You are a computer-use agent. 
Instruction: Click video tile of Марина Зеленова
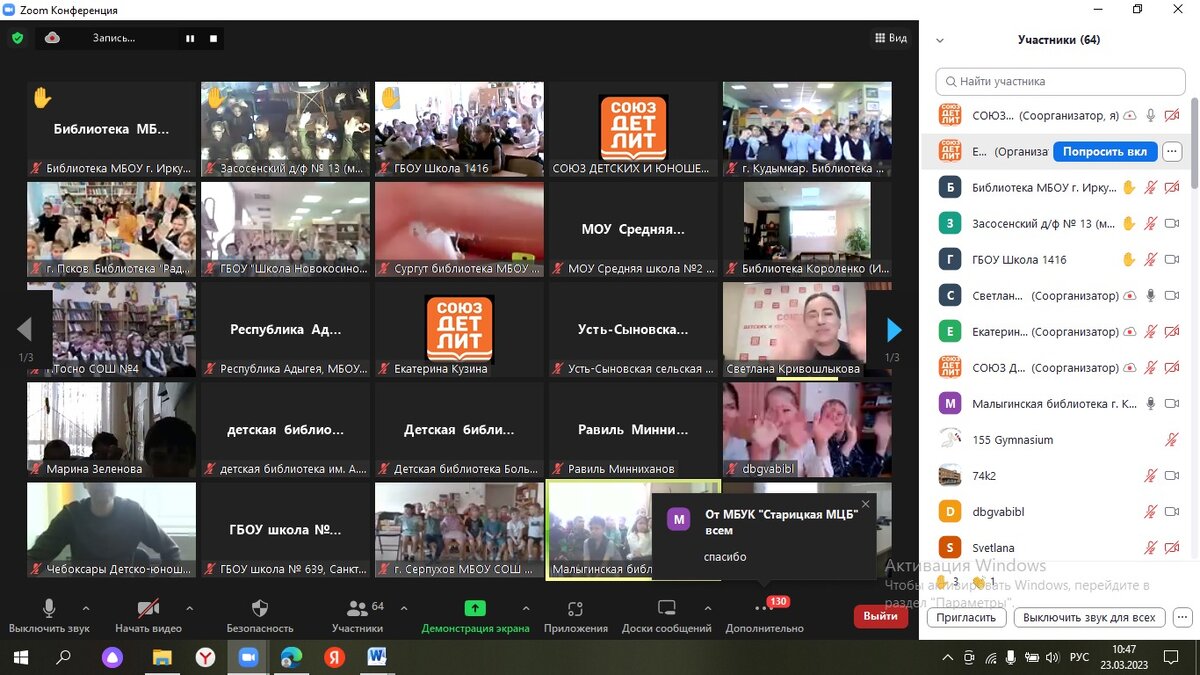click(x=111, y=429)
